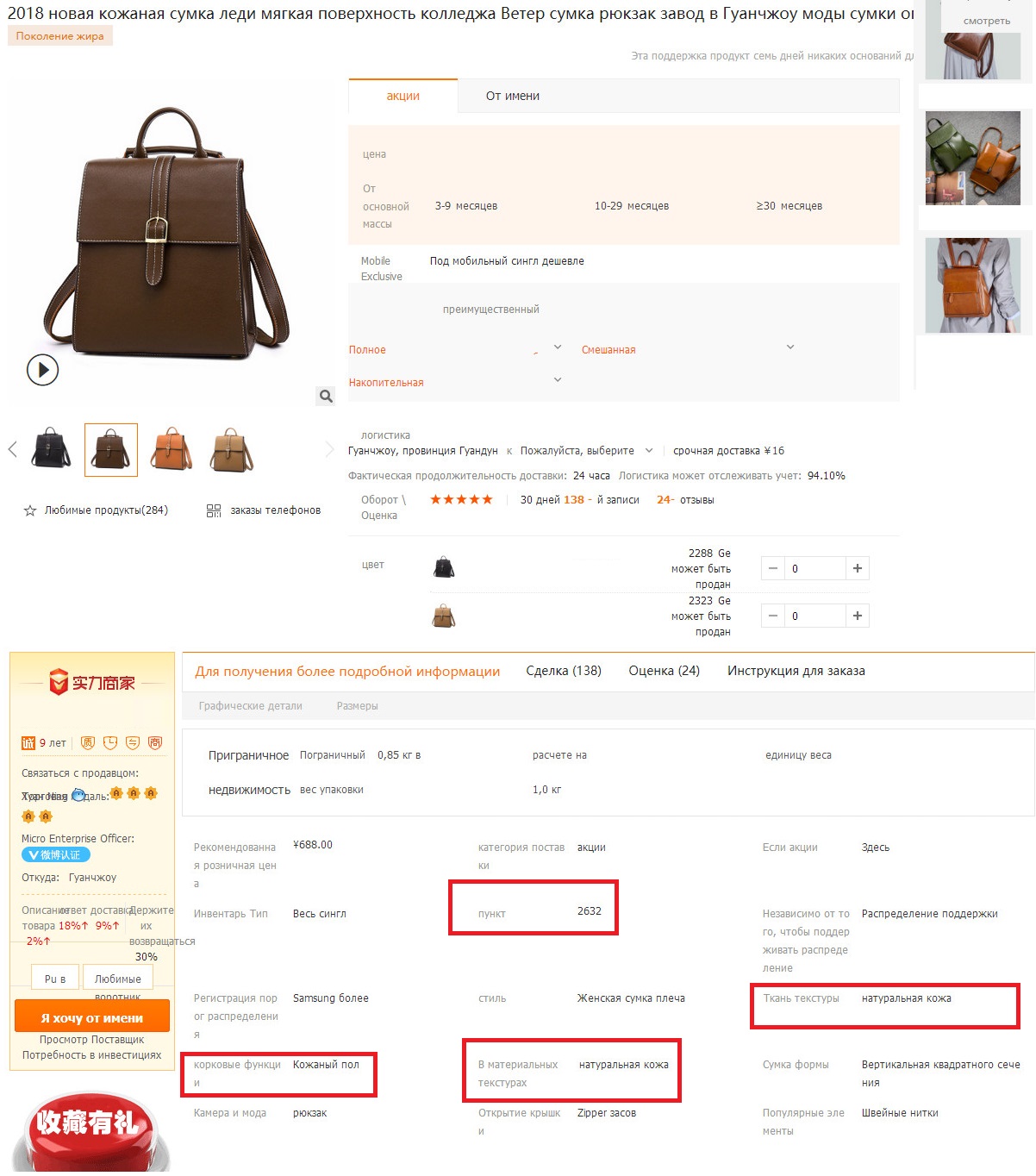
Task: Click the Weibo verification badge
Action: click(x=56, y=855)
